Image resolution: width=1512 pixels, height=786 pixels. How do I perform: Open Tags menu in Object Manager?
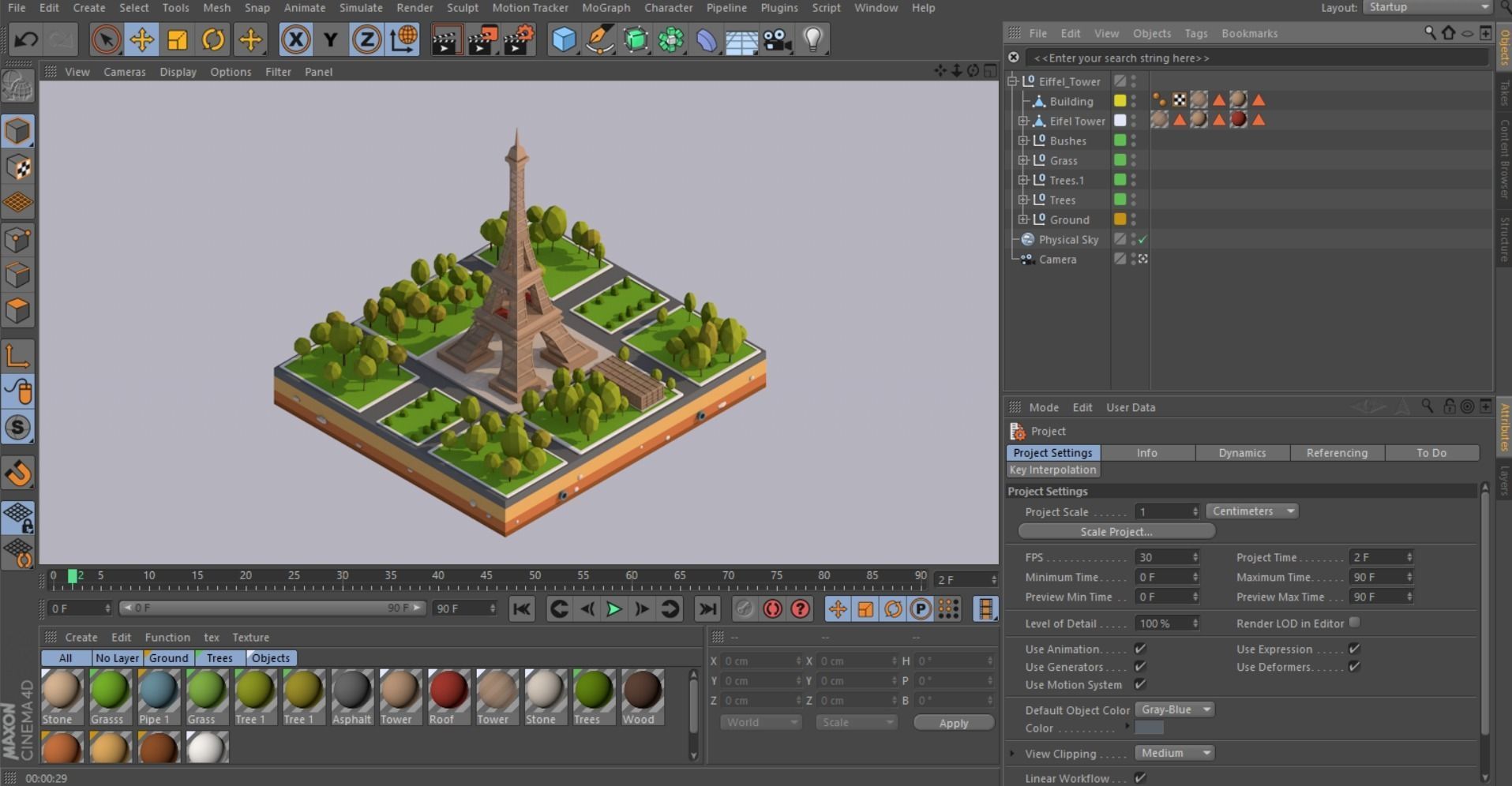1195,33
